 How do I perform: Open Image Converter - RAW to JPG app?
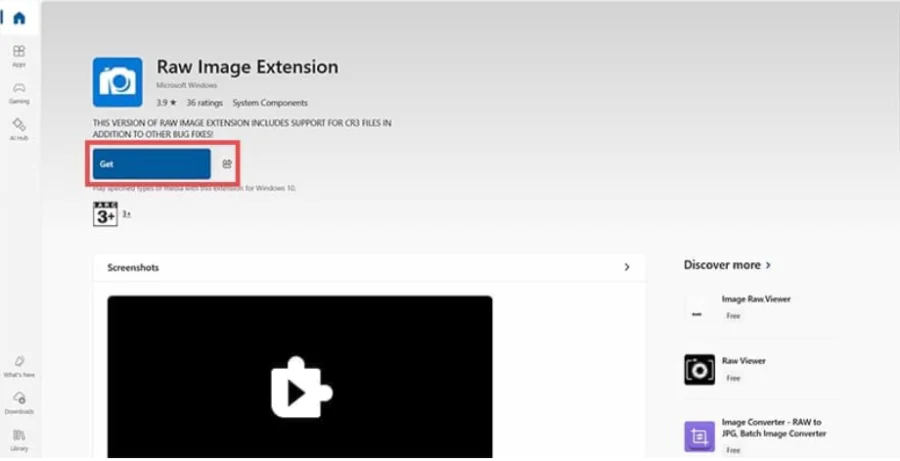pos(774,428)
